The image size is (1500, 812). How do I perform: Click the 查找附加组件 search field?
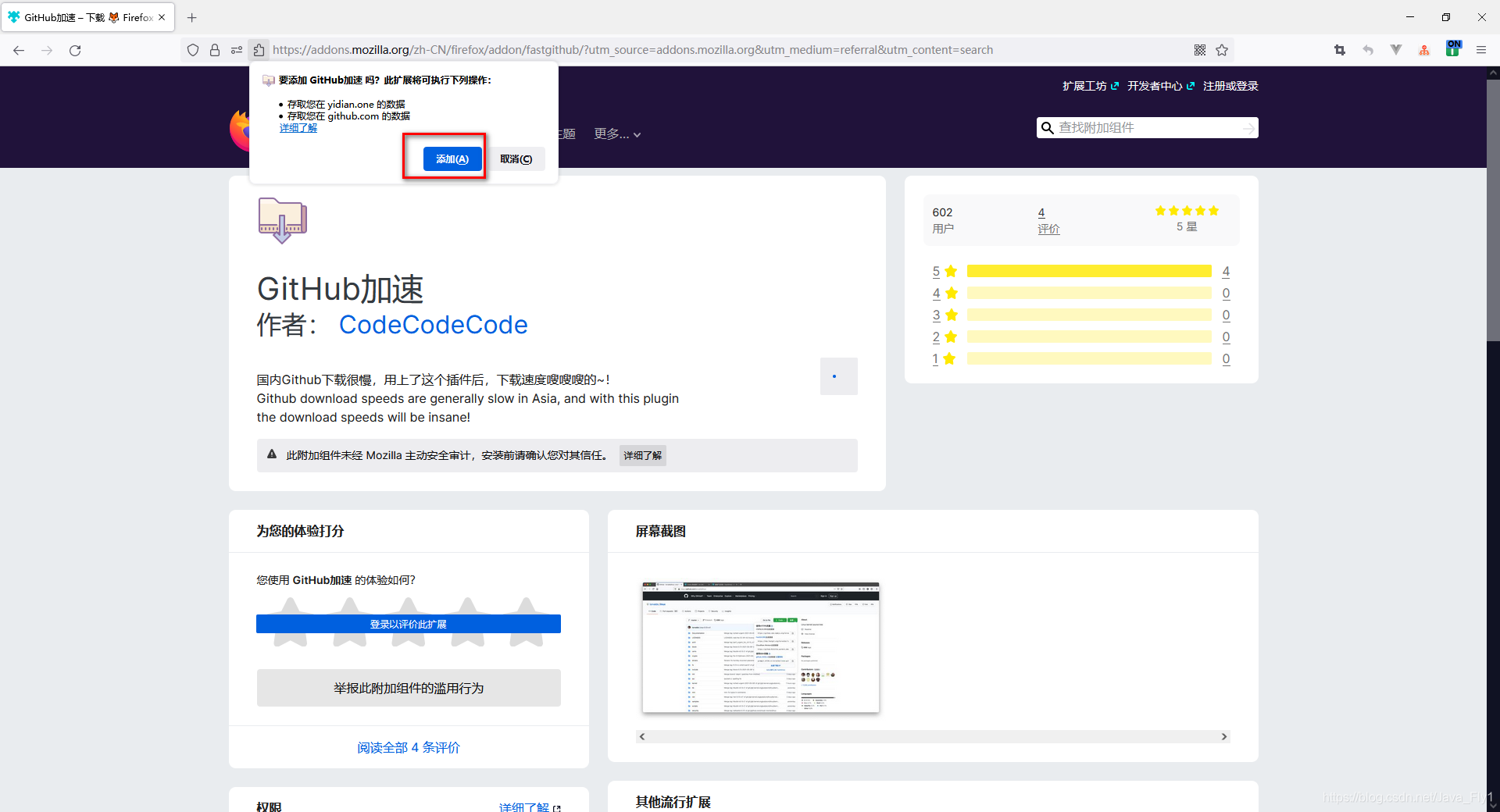(x=1148, y=128)
